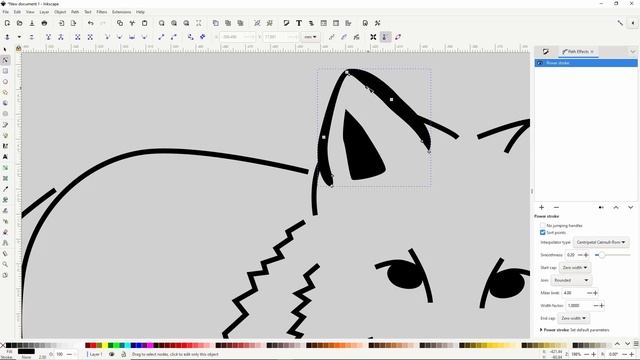Increase rotation with the status bar plus button
Viewport: 640px width, 360px height.
click(631, 354)
